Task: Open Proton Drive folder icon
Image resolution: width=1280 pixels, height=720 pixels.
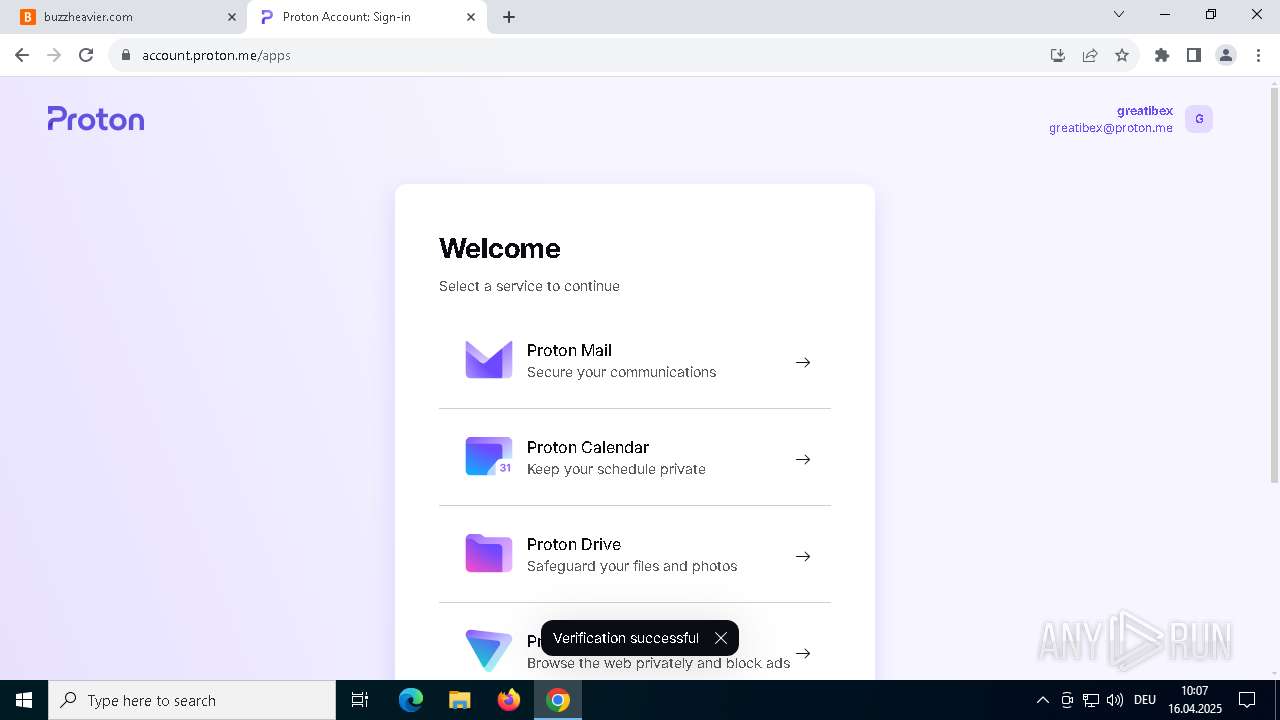Action: [489, 554]
